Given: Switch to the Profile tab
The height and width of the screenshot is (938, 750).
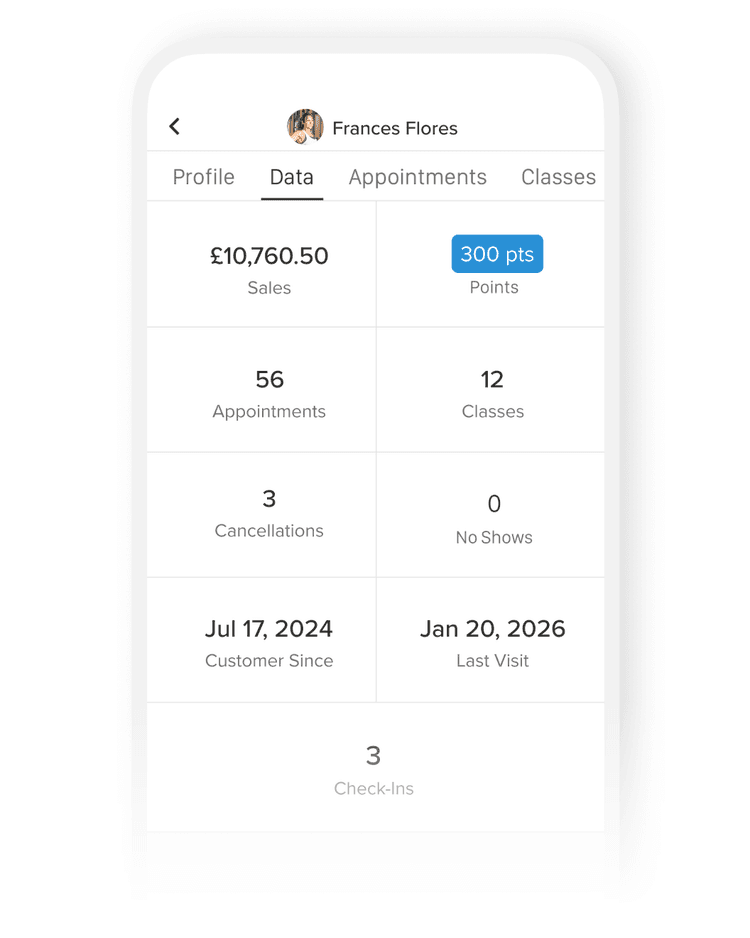Looking at the screenshot, I should [x=203, y=177].
